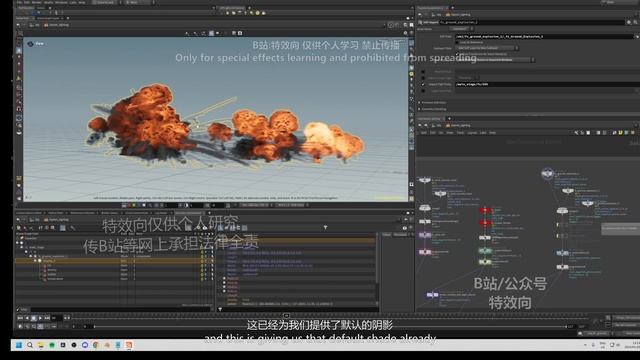
Task: Open the Windows Start menu
Action: point(19,345)
